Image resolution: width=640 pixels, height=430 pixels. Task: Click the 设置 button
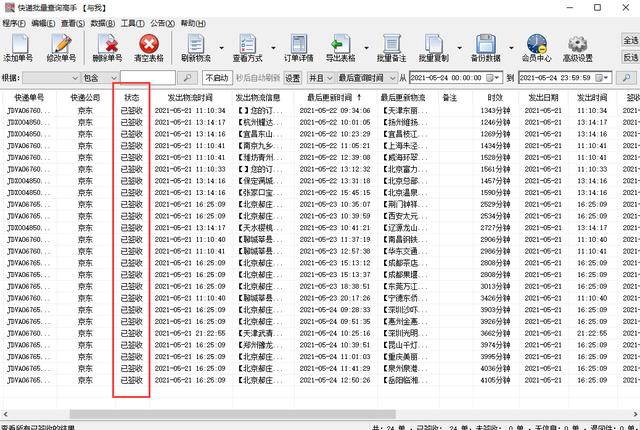pyautogui.click(x=293, y=78)
